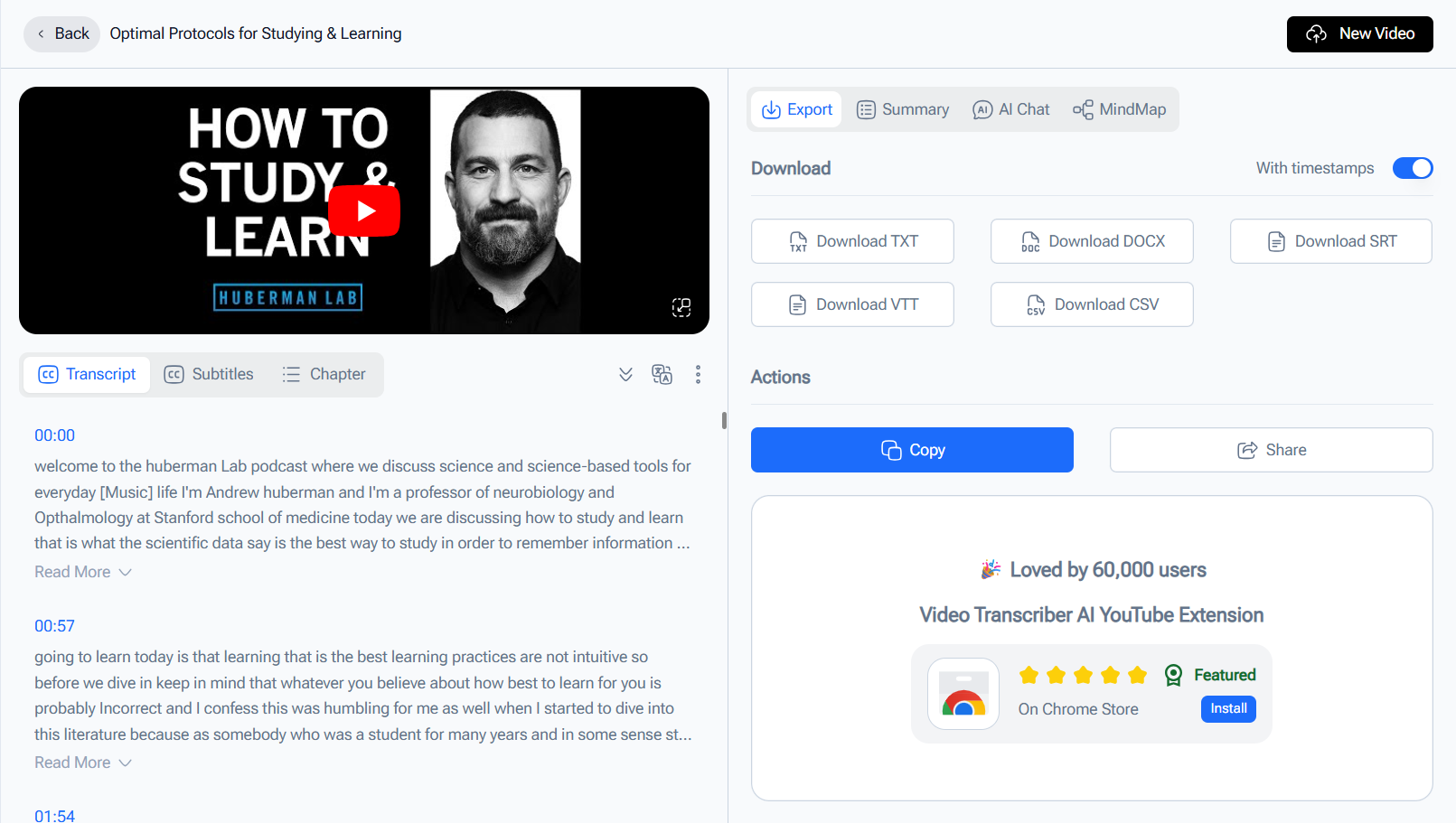Expand Read More under 00:57 segment
Viewport: 1456px width, 823px height.
[x=82, y=762]
